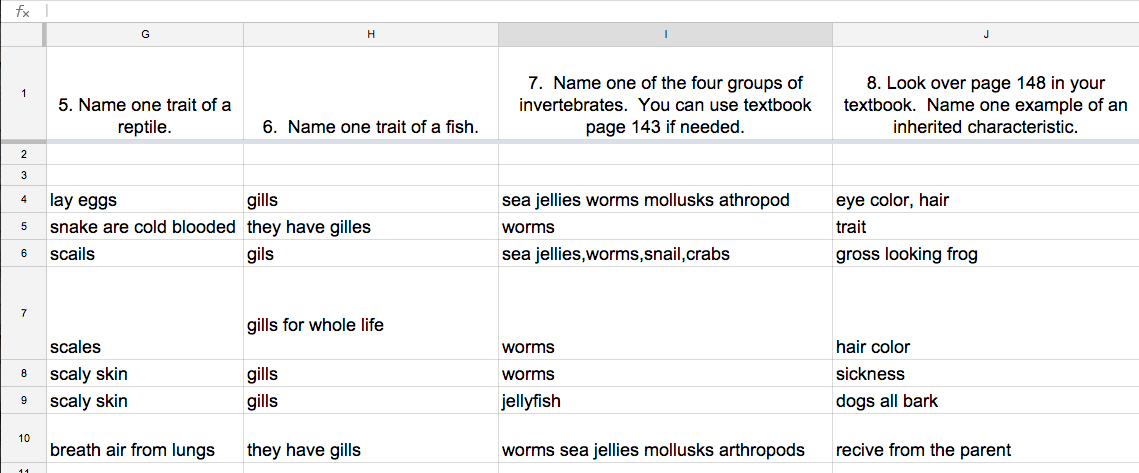Screen dimensions: 1139x473
Task: Click the 'Name one trait of a fish' header cell
Action: tap(371, 93)
